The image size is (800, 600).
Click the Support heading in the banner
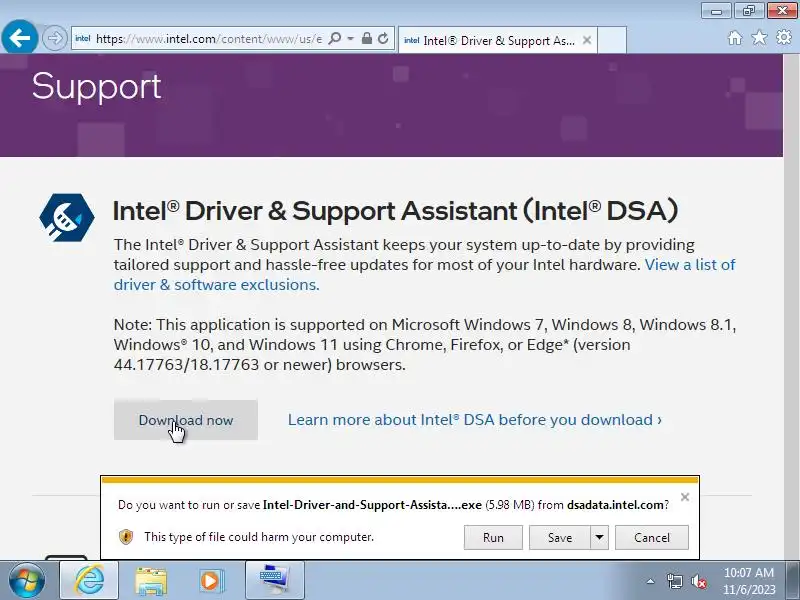pos(96,86)
